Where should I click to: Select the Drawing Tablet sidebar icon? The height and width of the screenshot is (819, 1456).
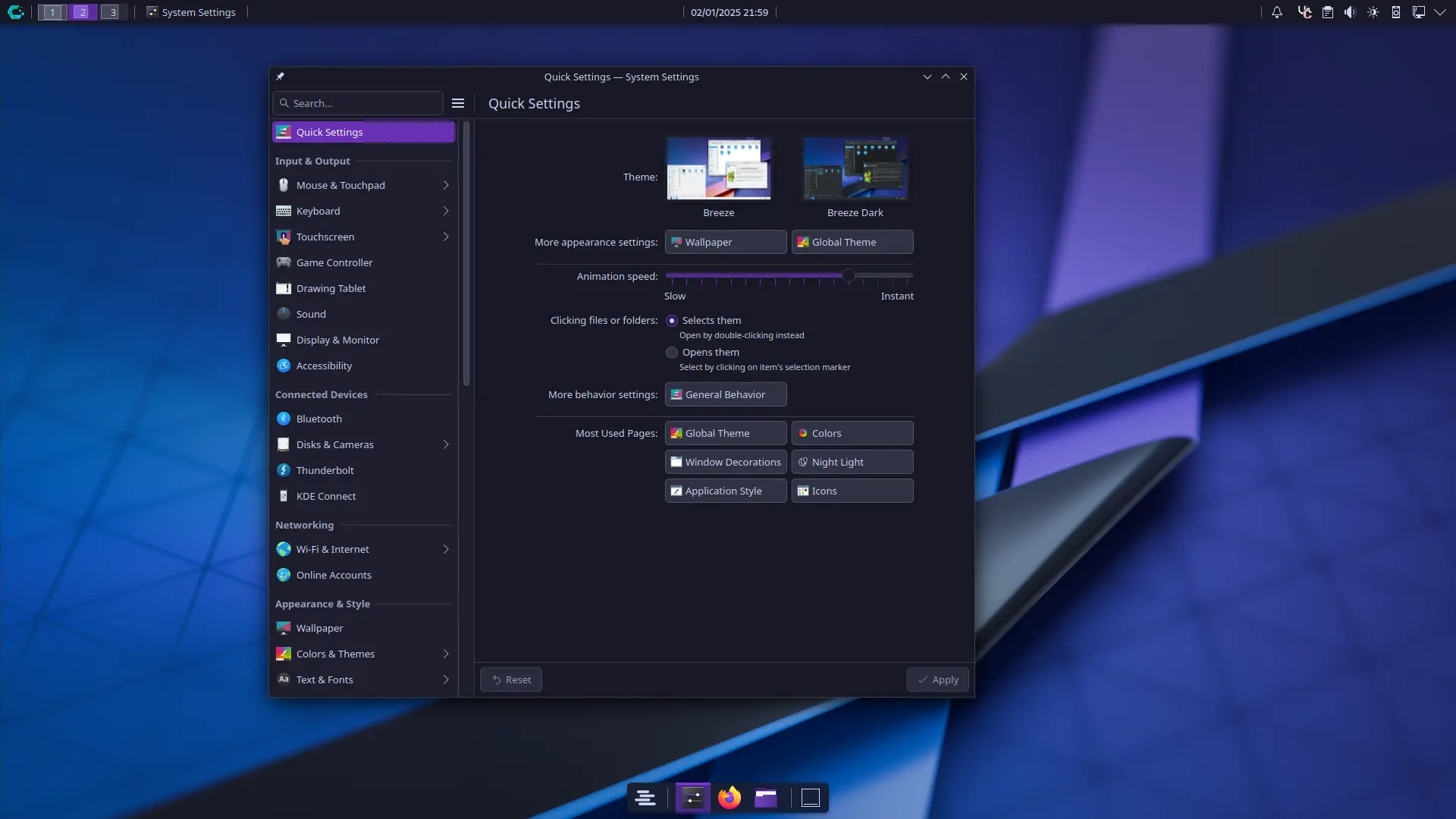284,288
